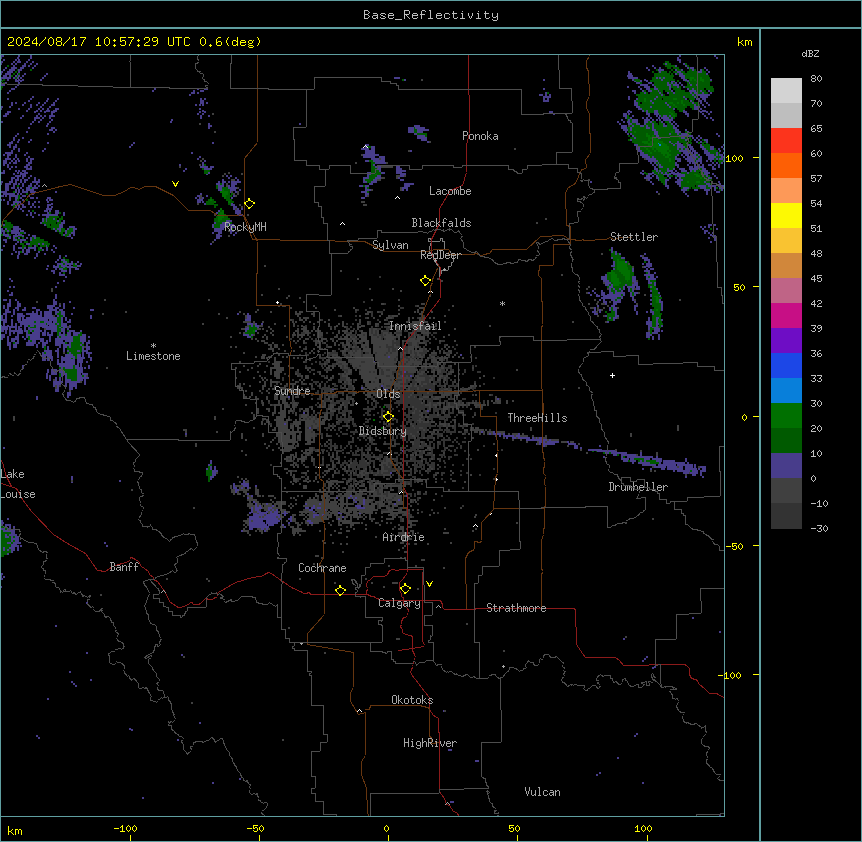The width and height of the screenshot is (862, 842).
Task: Click the yellow diamond marker beside RockyMH
Action: 250,204
